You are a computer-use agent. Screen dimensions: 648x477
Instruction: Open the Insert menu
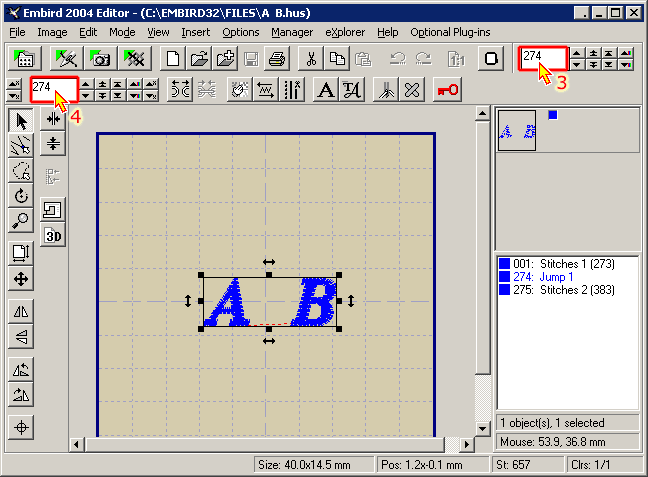point(195,32)
